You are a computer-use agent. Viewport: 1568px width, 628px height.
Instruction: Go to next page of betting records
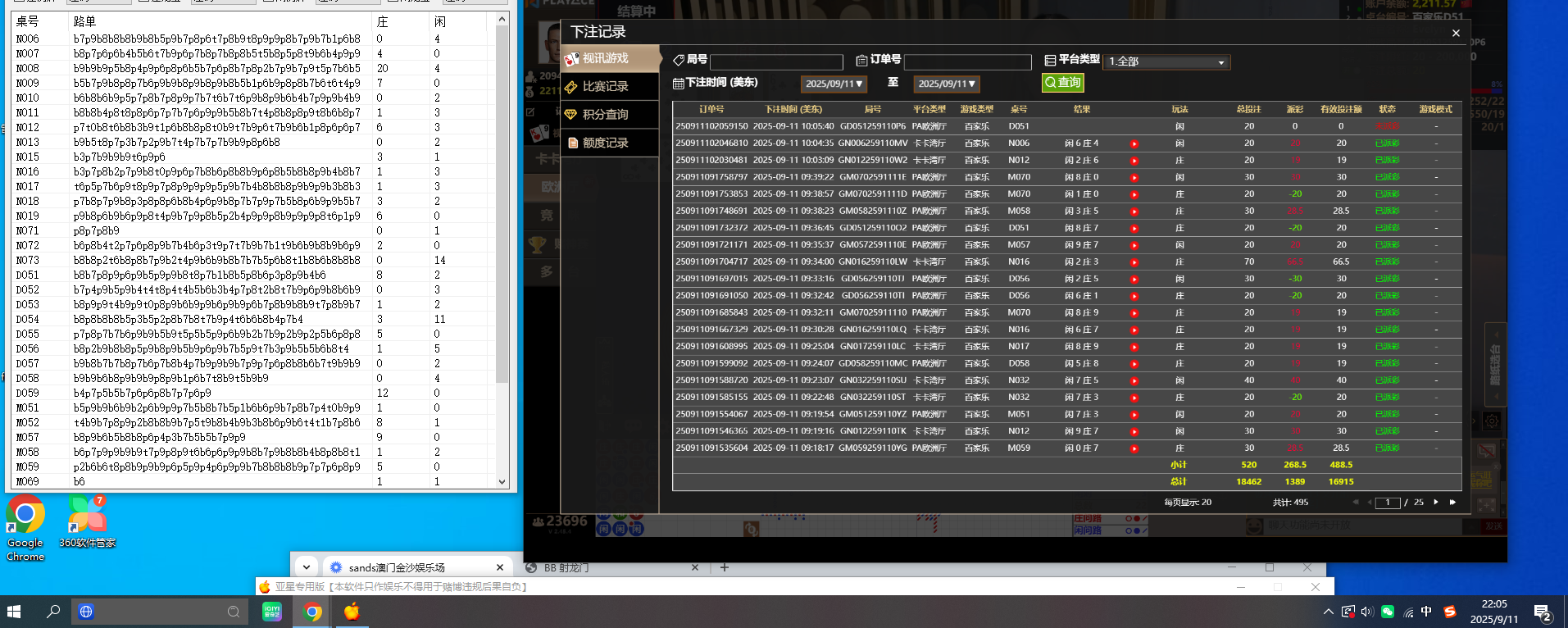(x=1436, y=502)
